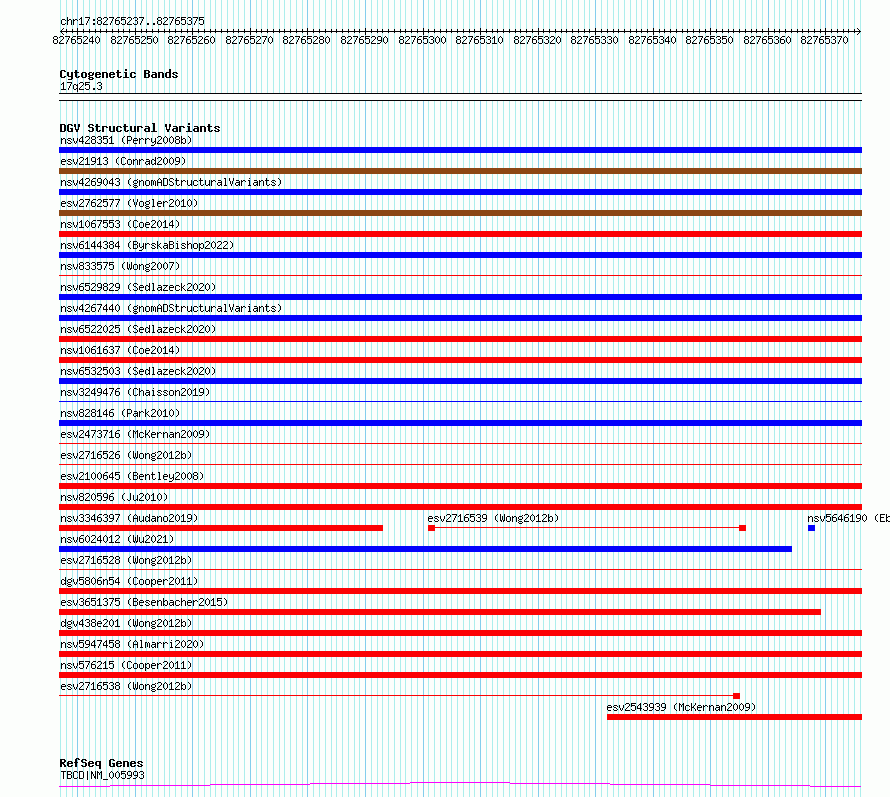Open esv2716538 (Wong2012b) label

[x=126, y=686]
